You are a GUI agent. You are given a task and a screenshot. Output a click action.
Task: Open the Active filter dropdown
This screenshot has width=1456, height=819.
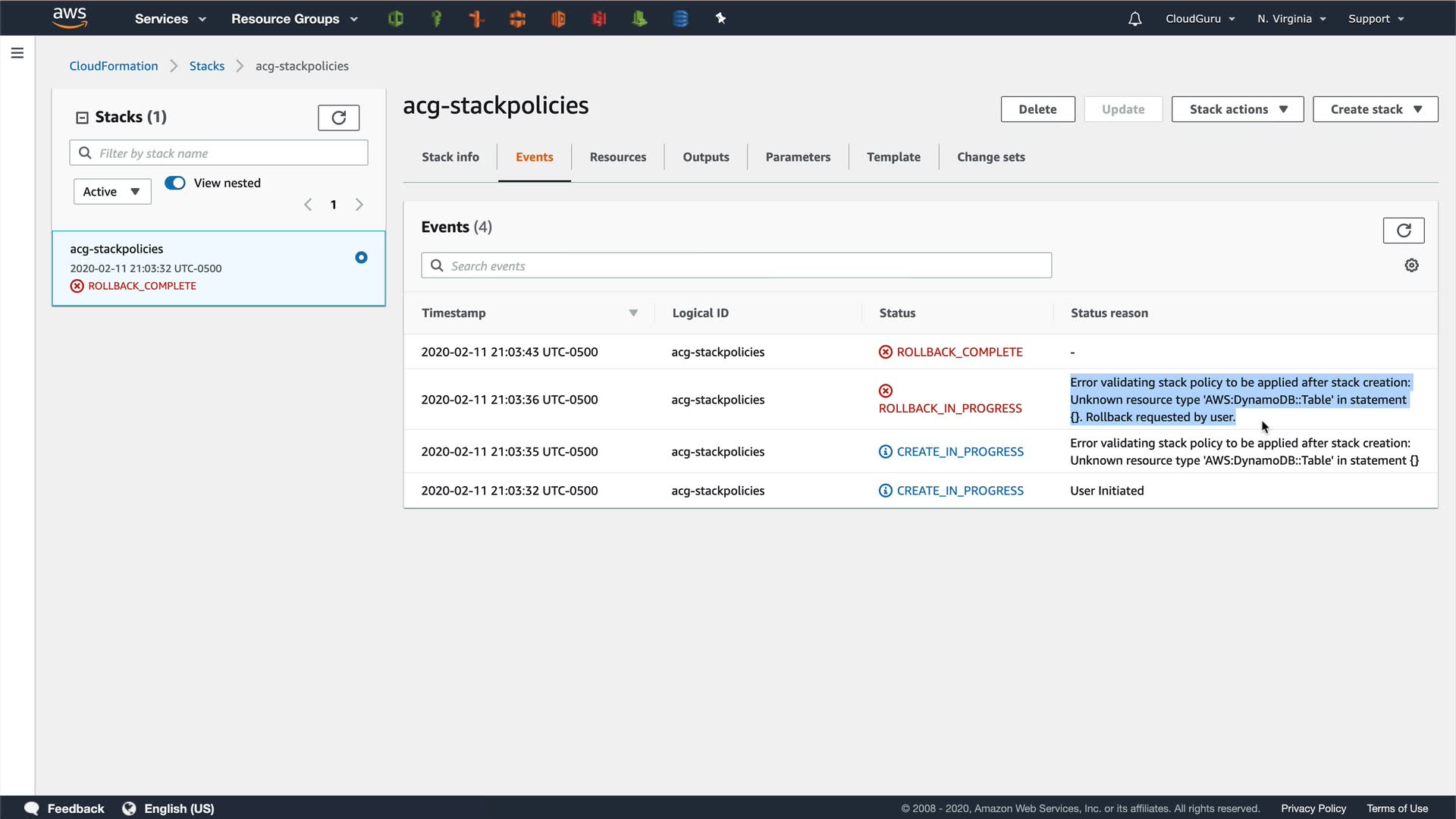click(112, 192)
